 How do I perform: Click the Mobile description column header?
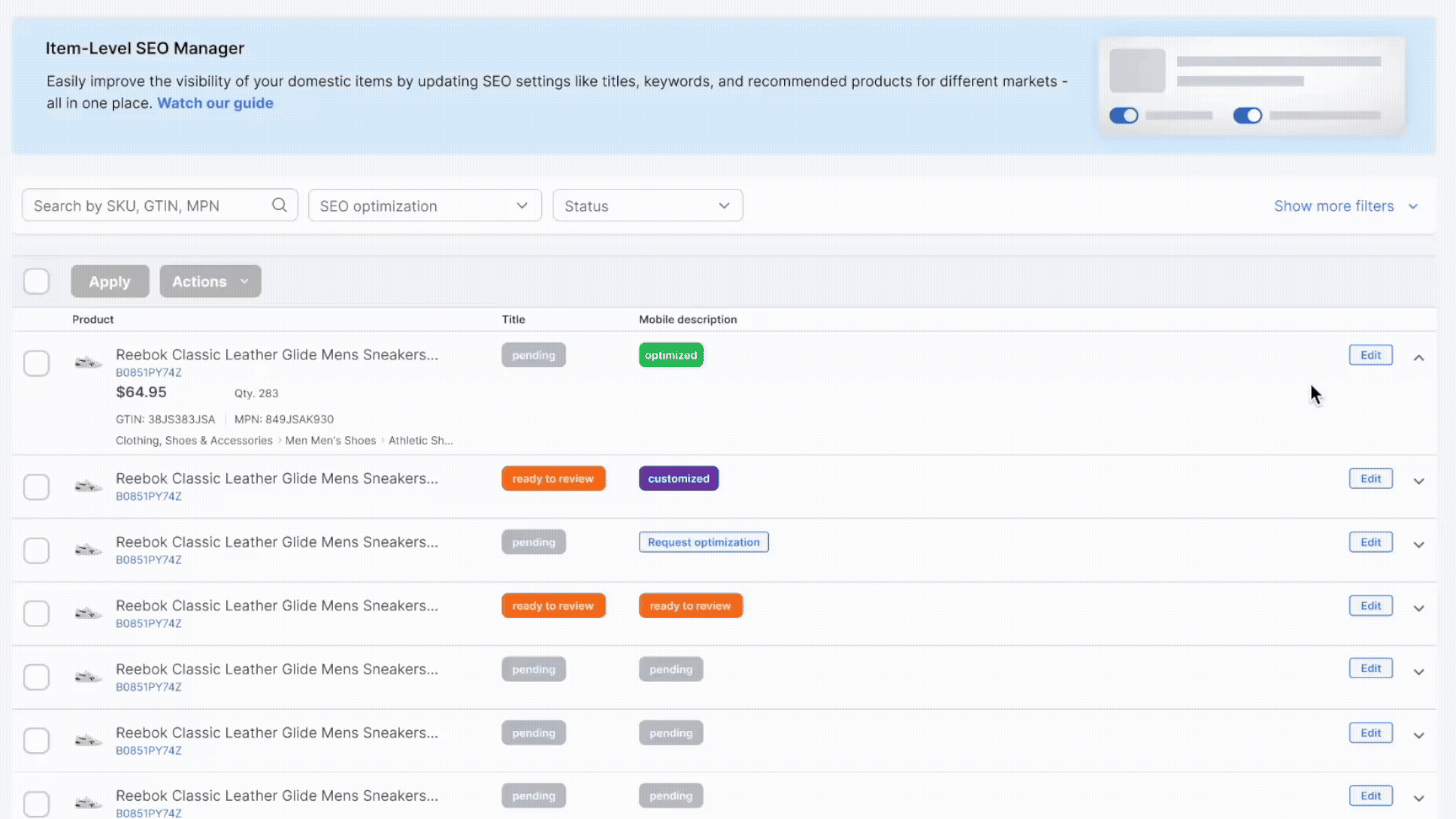[x=688, y=319]
